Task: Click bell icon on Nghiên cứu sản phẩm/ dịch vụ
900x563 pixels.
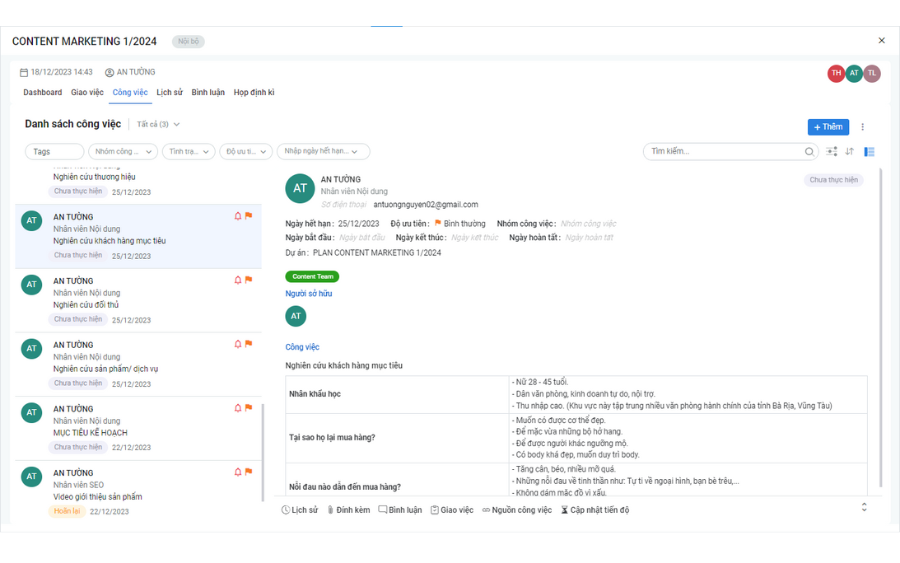Action: (238, 344)
